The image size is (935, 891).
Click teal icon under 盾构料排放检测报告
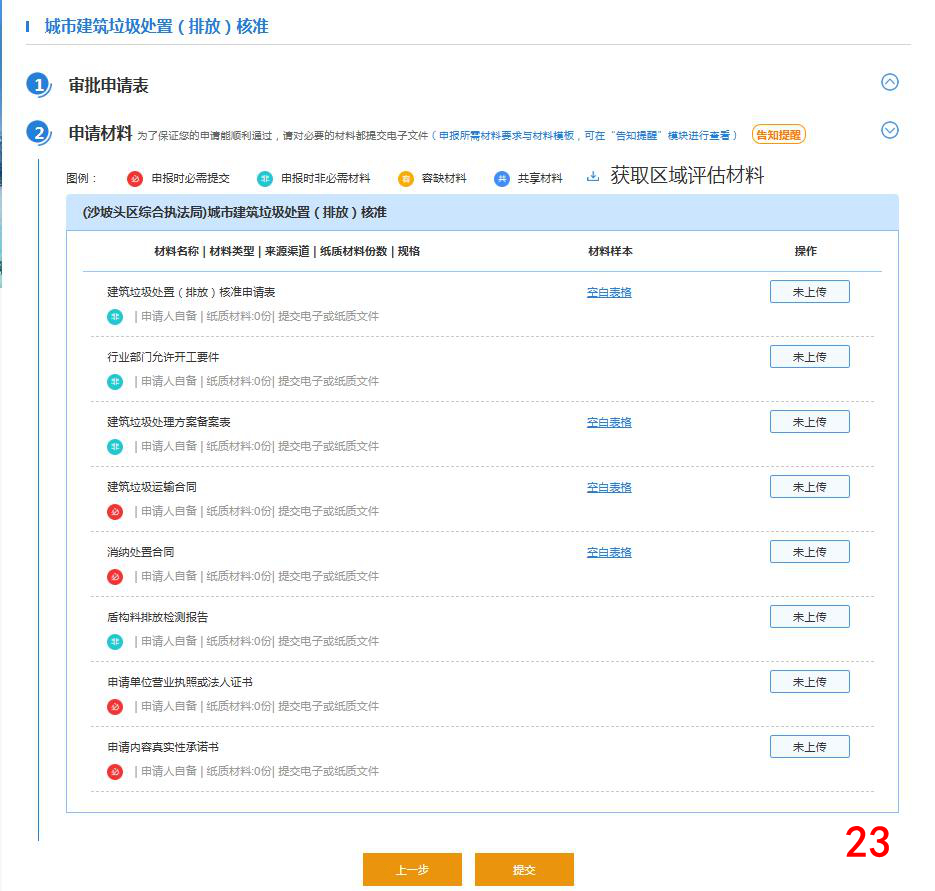[x=115, y=642]
